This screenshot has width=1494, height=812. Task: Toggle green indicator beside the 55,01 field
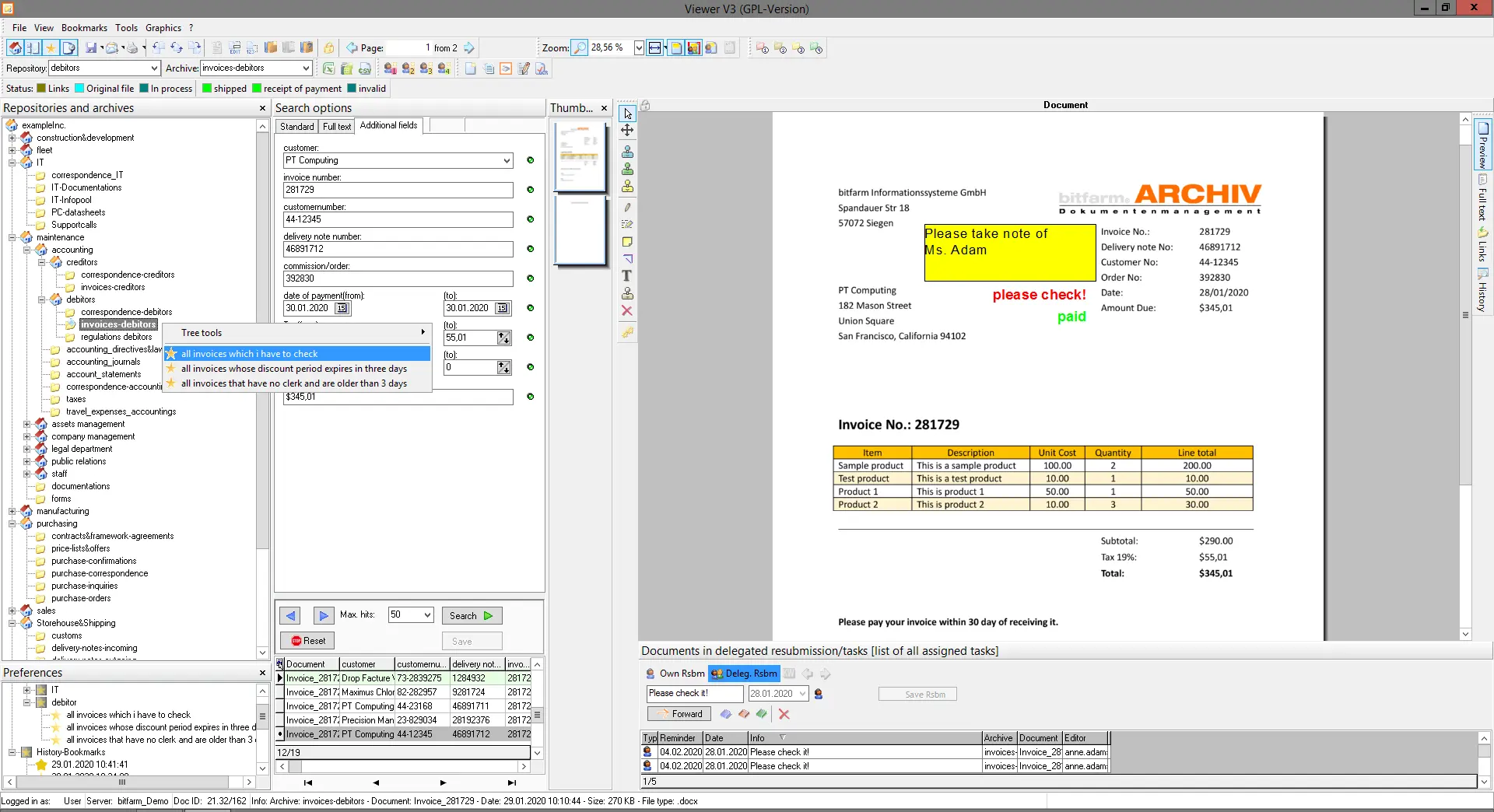pos(530,338)
